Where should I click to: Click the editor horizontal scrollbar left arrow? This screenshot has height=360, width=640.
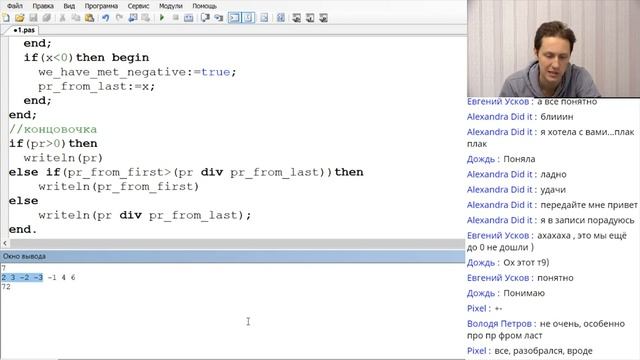5,243
